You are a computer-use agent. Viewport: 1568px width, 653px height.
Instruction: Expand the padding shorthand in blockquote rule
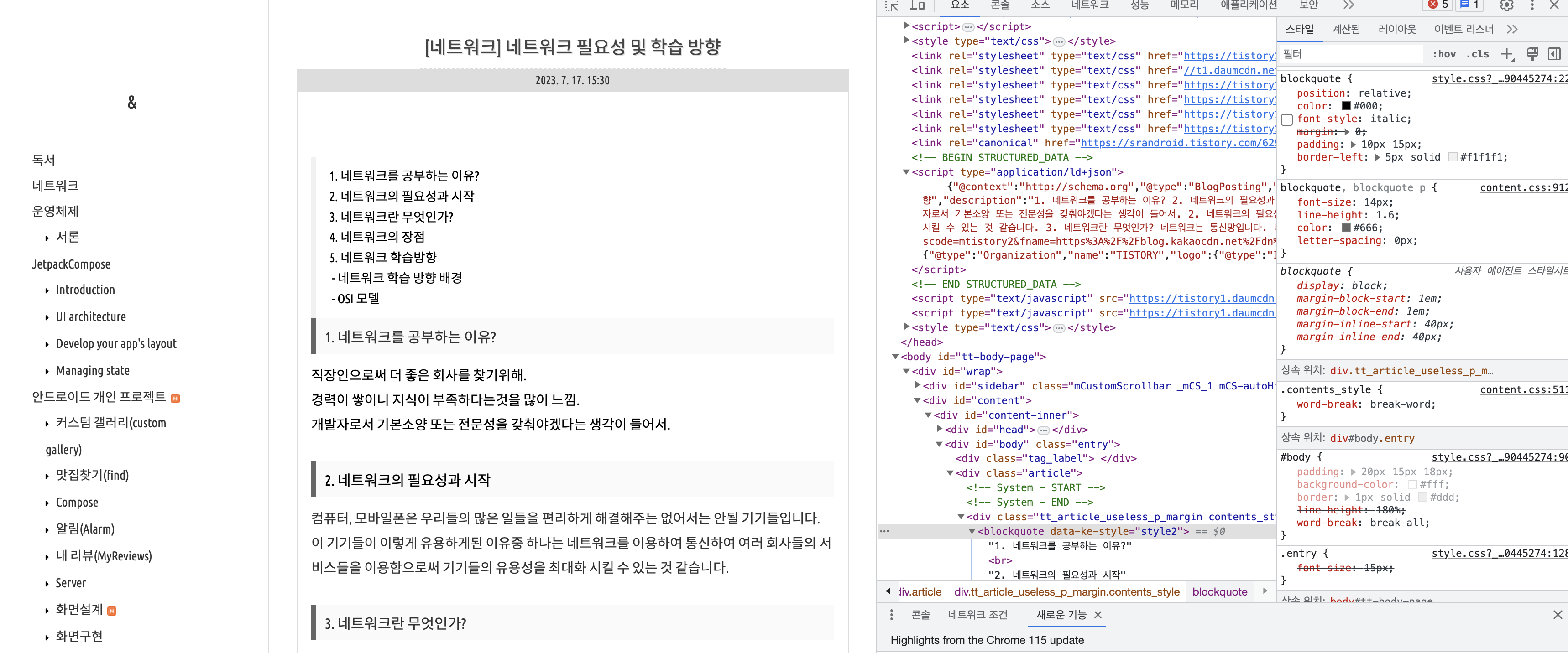coord(1353,145)
